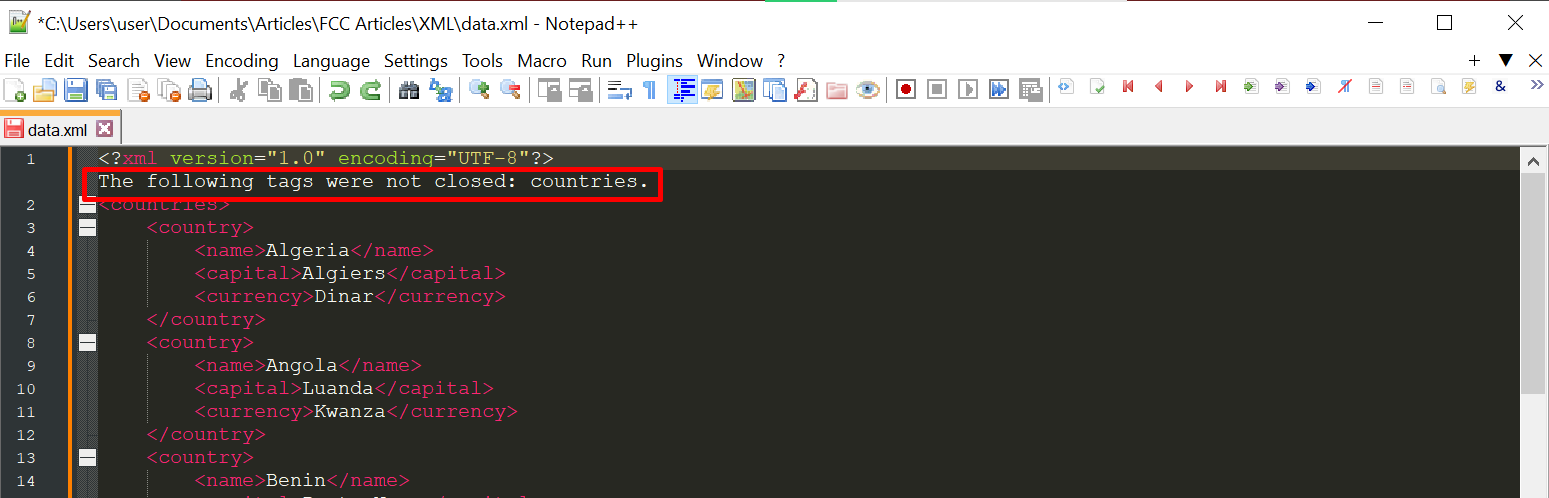Click the plus button right of the menu bar
Screen dimensions: 1549x498
[1474, 61]
